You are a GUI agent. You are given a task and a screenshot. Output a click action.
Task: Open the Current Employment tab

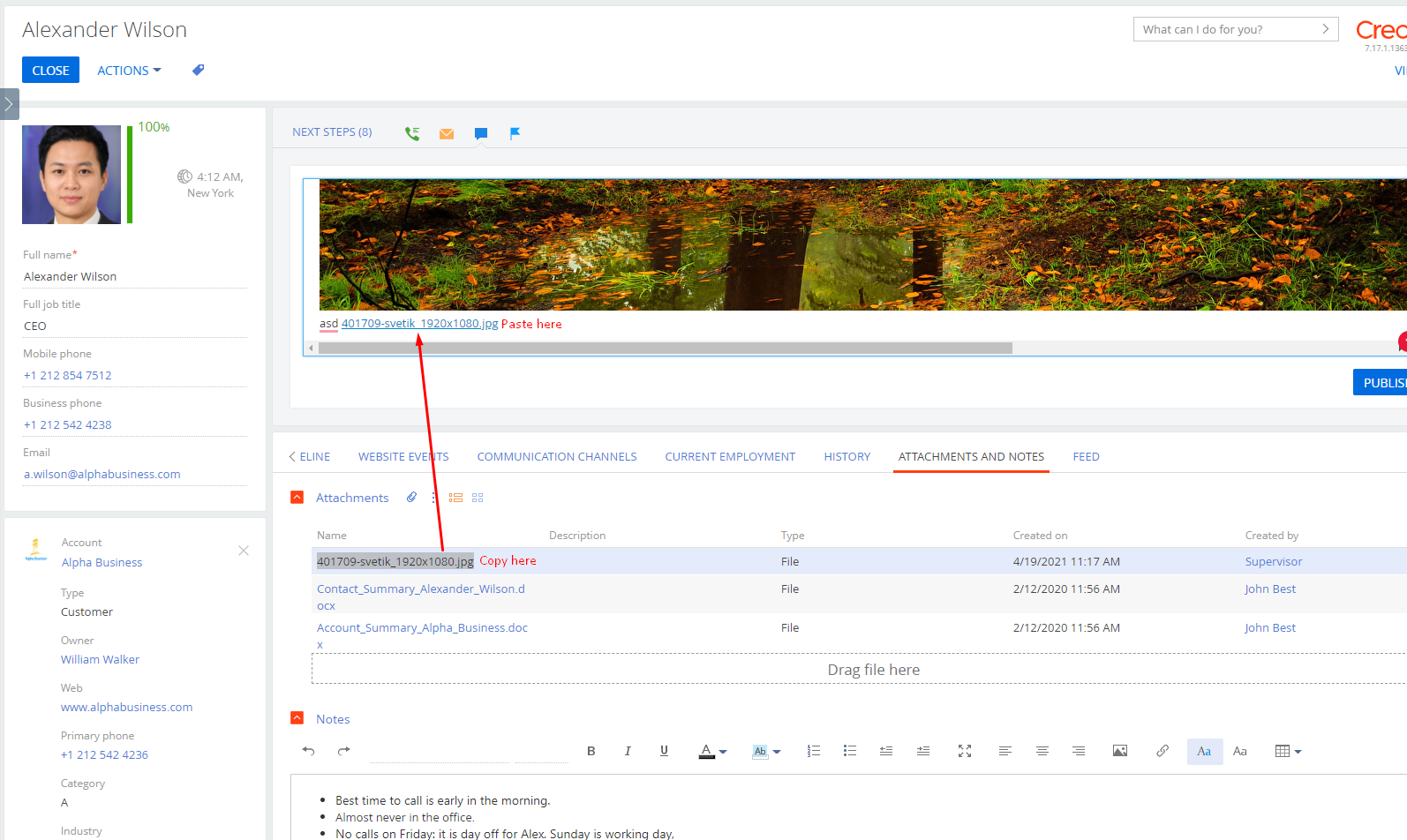tap(730, 457)
